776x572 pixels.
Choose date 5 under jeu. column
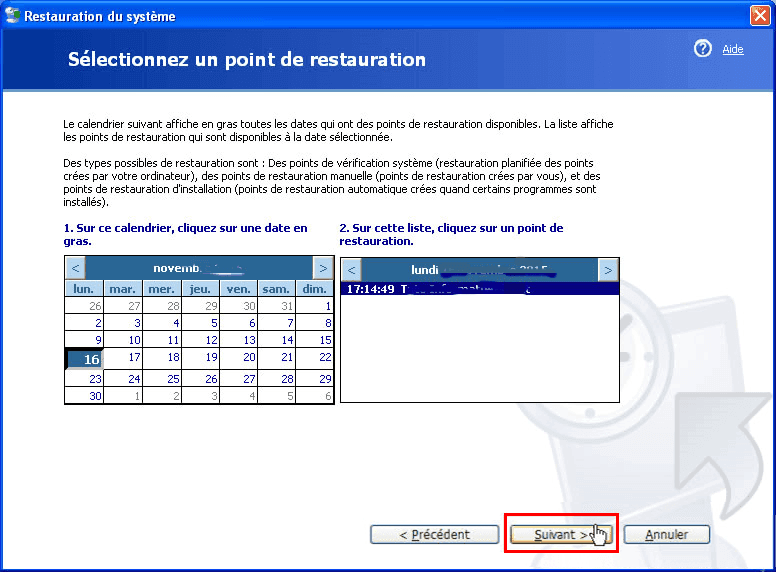point(200,323)
